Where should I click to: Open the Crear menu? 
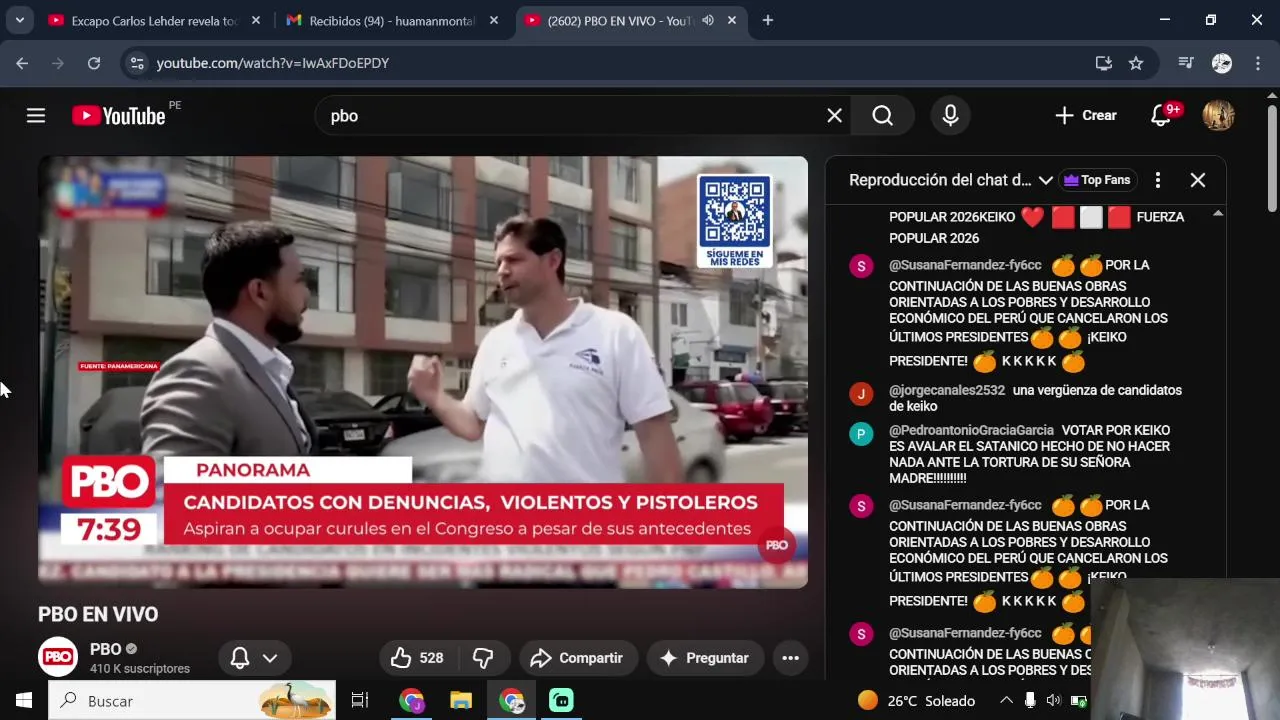(1086, 116)
